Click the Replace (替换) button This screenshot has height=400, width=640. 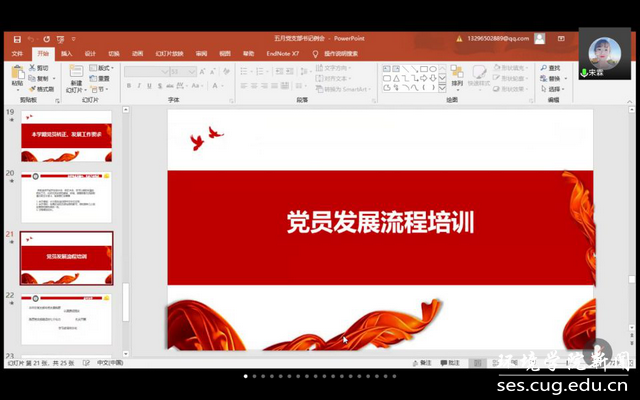point(552,78)
